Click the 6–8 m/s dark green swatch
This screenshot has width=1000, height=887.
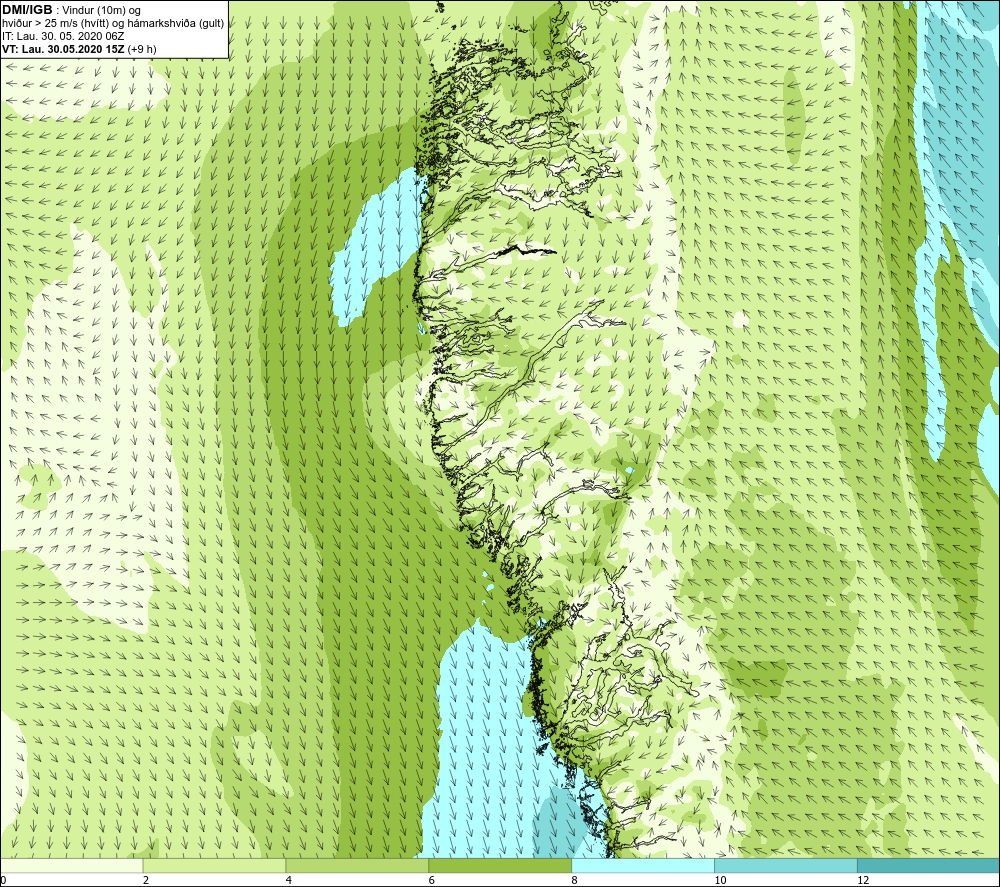[x=500, y=865]
